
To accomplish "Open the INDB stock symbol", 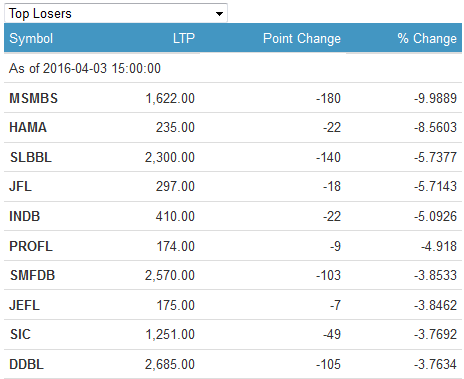I will pos(25,216).
